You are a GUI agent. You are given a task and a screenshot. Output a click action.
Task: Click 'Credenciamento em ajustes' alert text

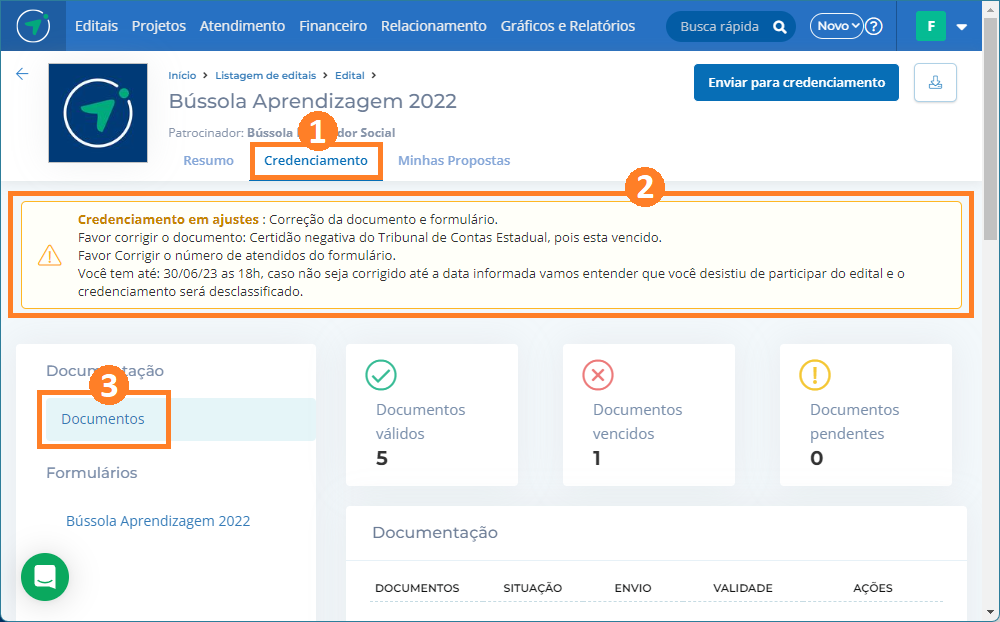[x=168, y=219]
